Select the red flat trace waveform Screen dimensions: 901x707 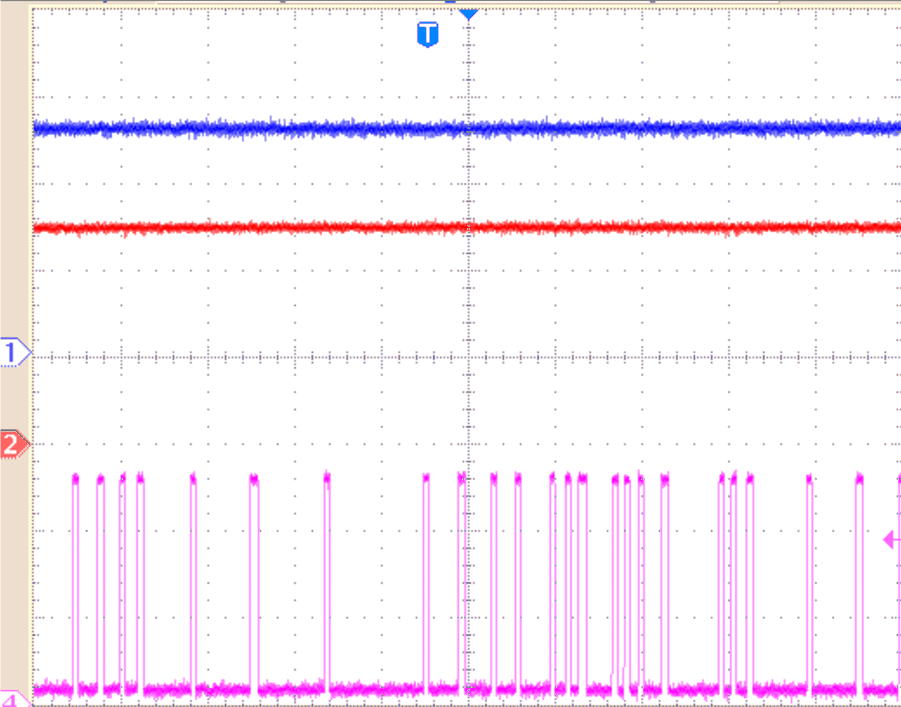(300, 226)
